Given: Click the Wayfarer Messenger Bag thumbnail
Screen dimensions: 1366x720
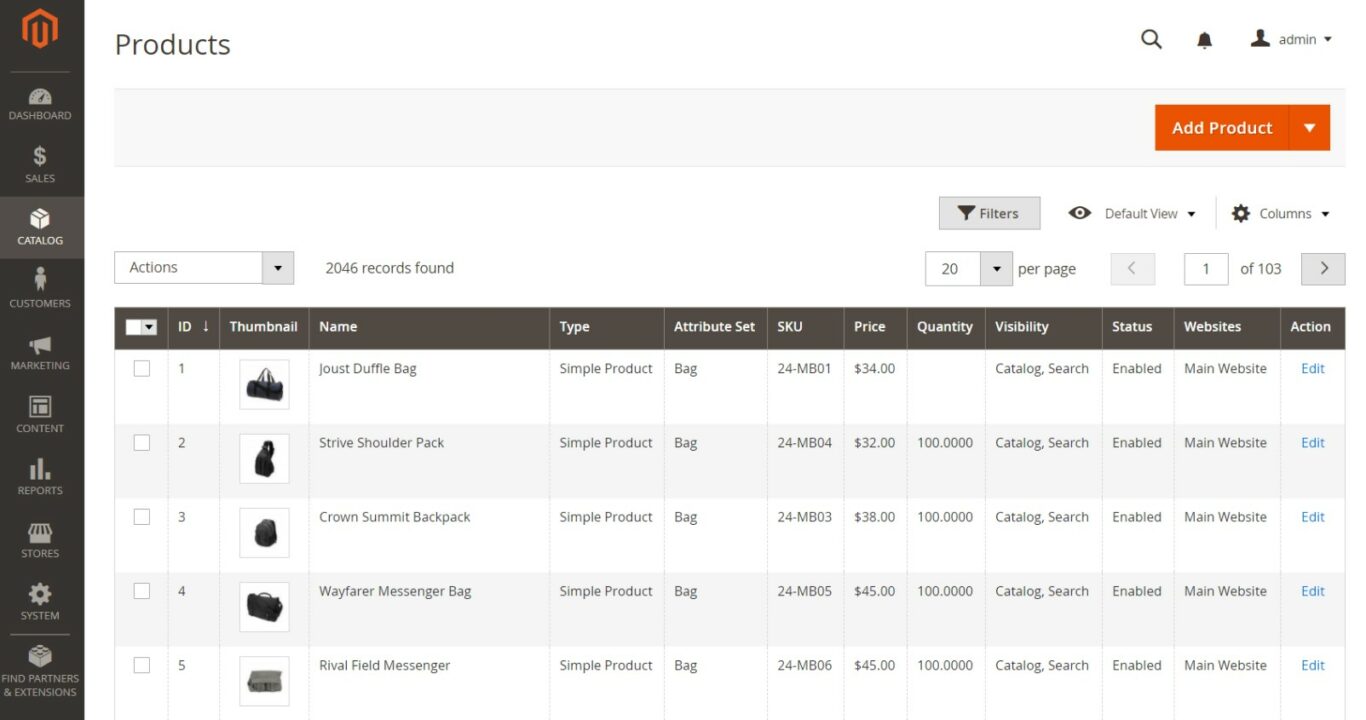Looking at the screenshot, I should (x=264, y=606).
